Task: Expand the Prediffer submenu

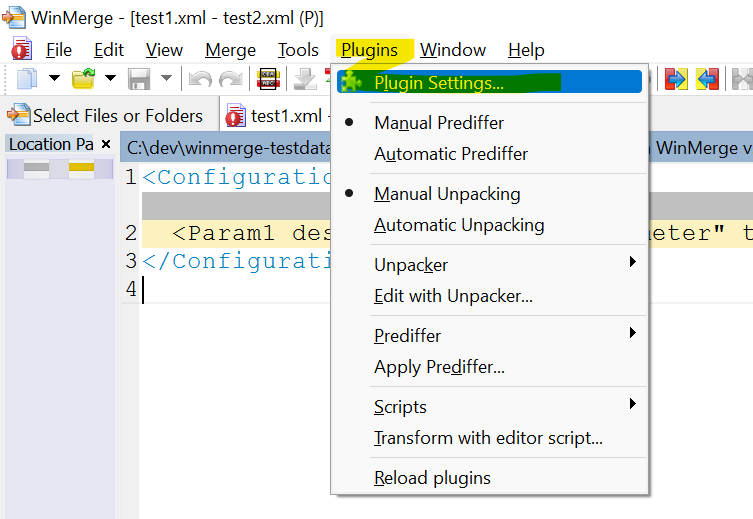Action: click(x=489, y=336)
